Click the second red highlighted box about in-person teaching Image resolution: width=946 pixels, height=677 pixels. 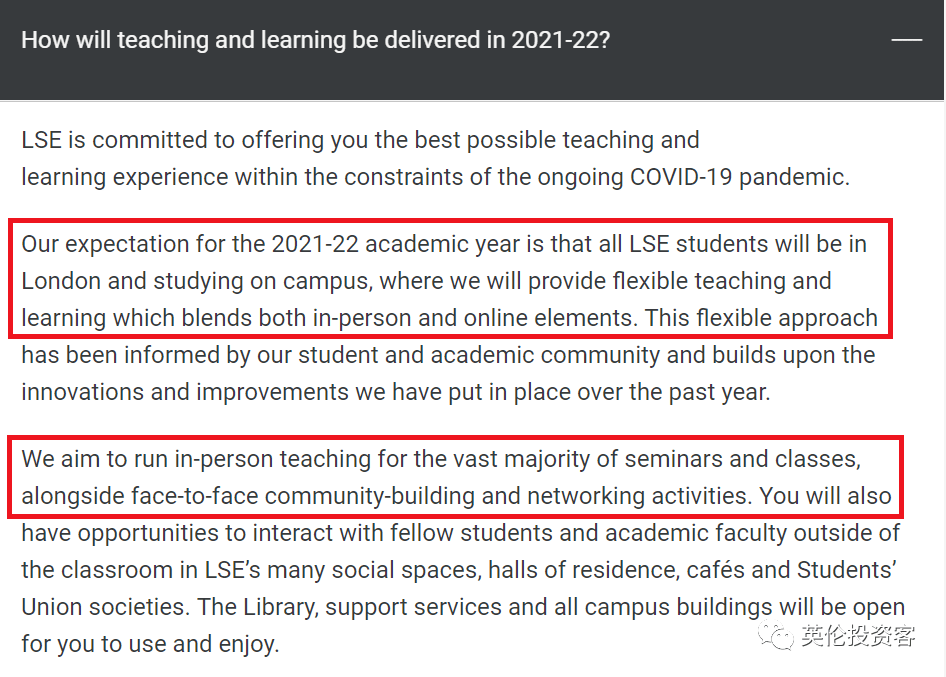coord(456,477)
